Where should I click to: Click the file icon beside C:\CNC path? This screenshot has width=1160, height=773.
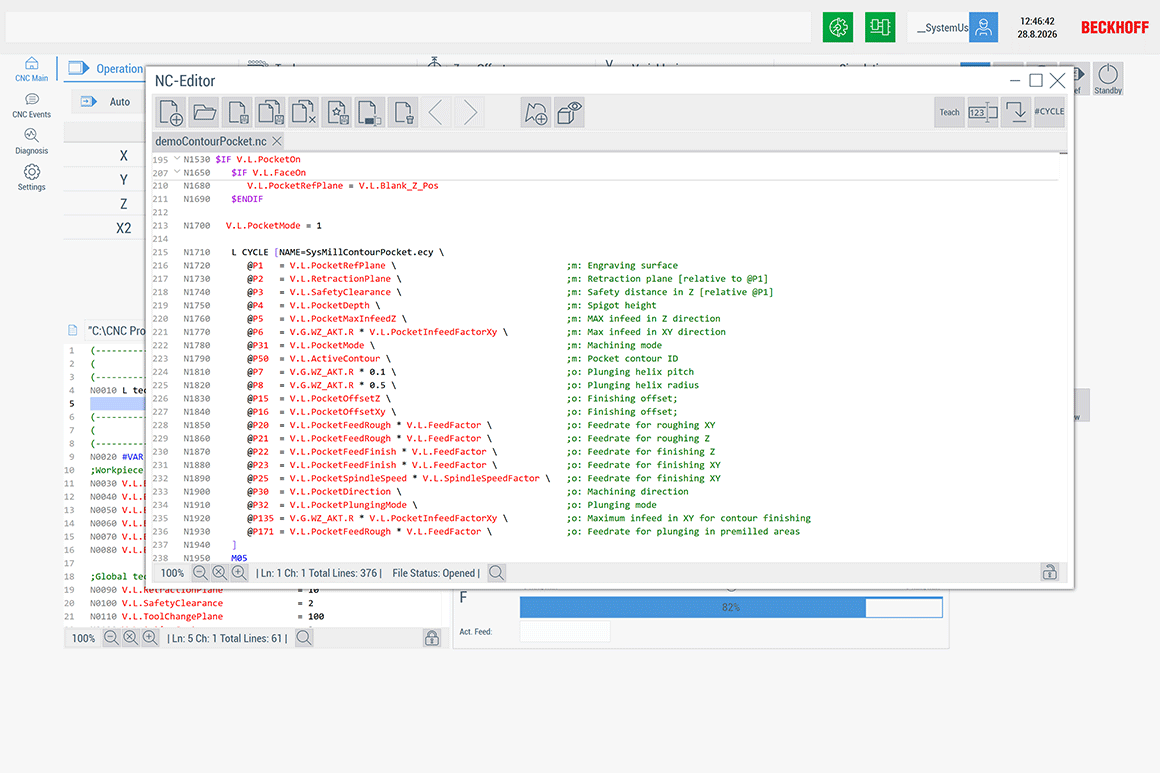pyautogui.click(x=72, y=330)
